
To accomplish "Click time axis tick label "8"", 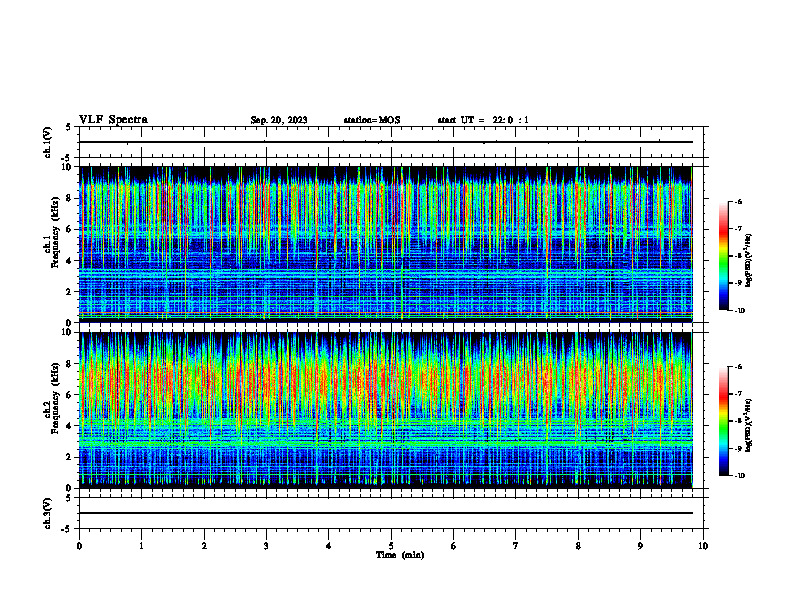I will tap(578, 546).
